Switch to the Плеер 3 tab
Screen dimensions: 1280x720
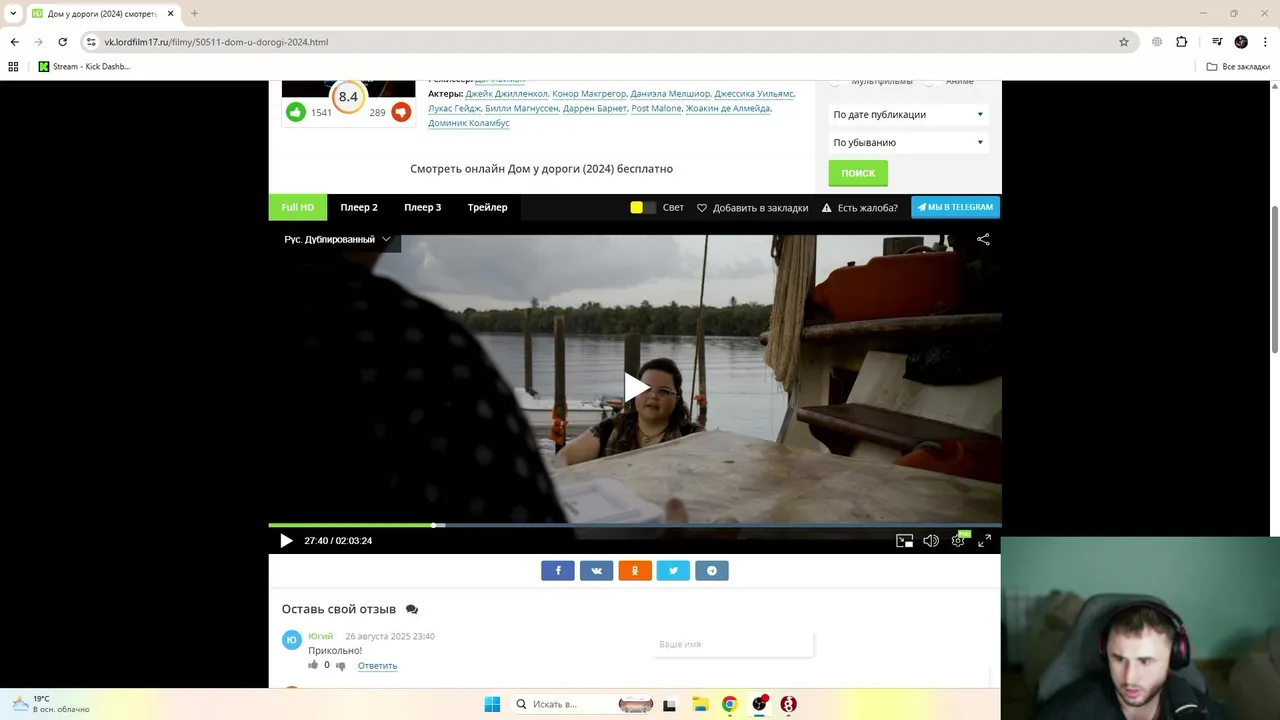click(422, 207)
